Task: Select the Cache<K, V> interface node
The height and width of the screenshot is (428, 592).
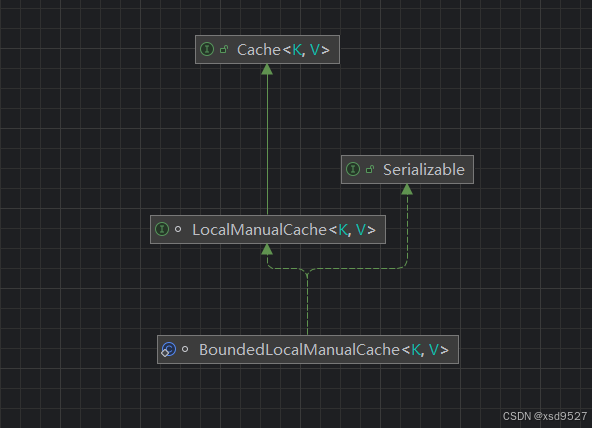Action: point(267,49)
